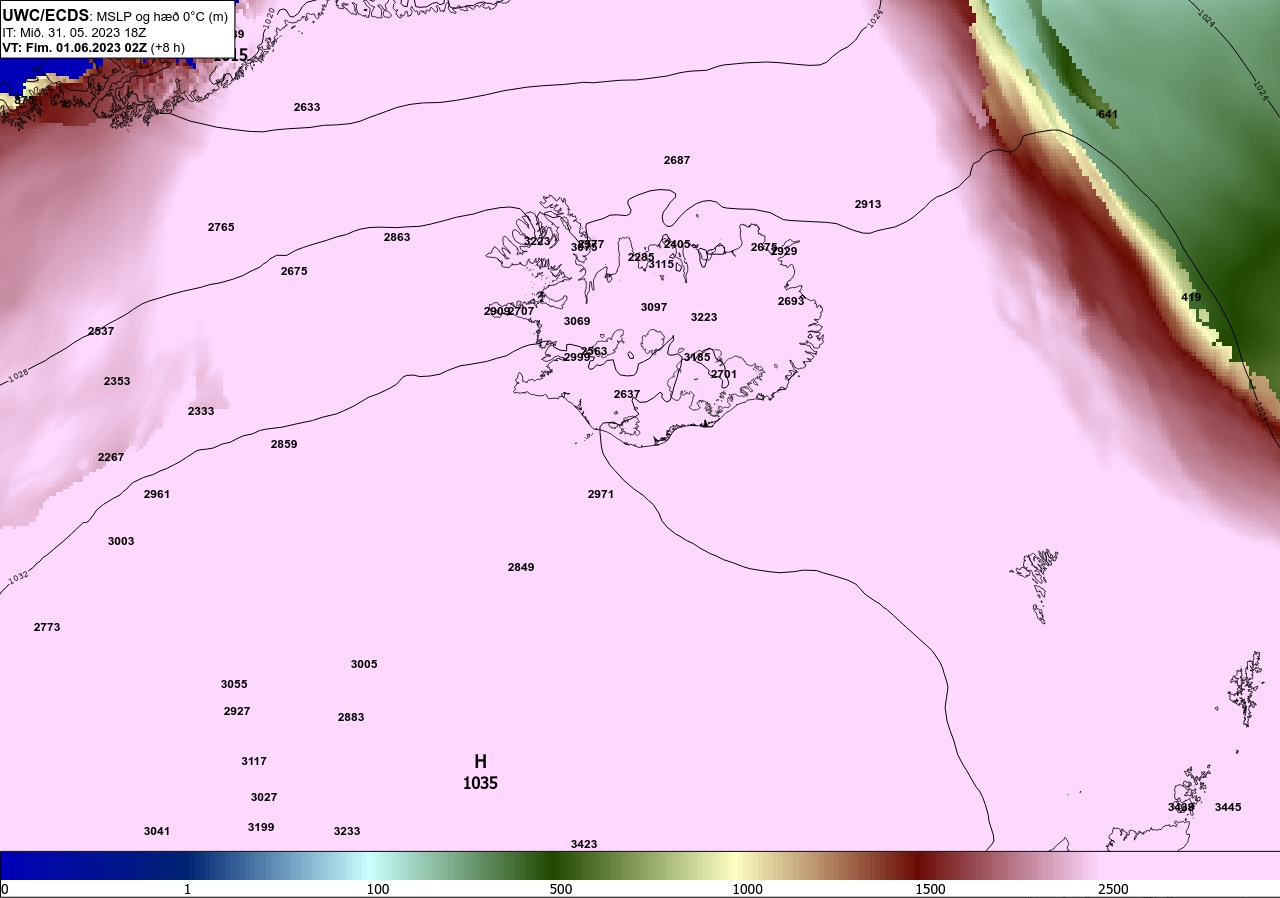Select the 3423 height value

tap(584, 844)
